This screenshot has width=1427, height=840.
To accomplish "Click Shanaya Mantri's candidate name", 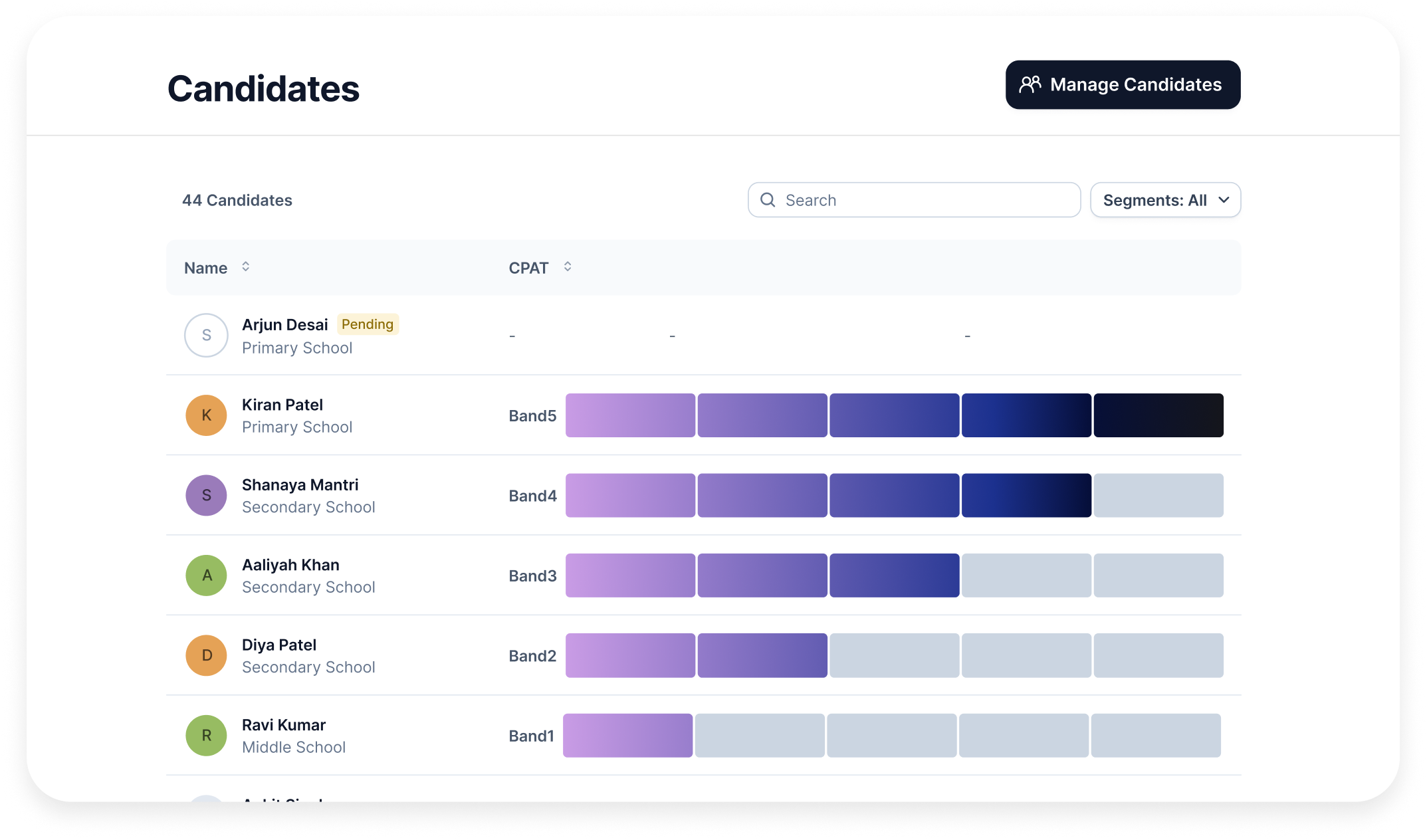I will point(300,484).
